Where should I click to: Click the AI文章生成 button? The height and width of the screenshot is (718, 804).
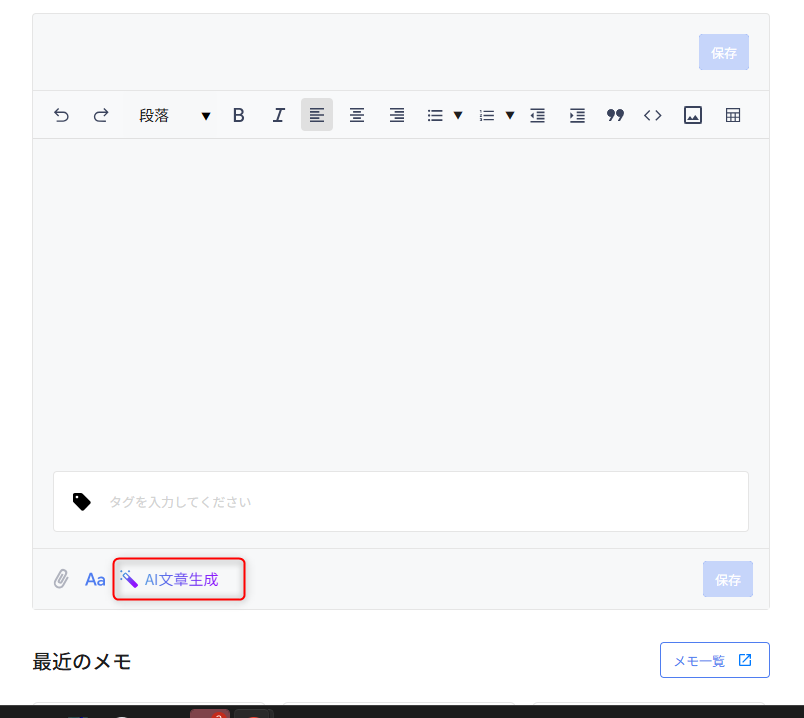coord(179,579)
